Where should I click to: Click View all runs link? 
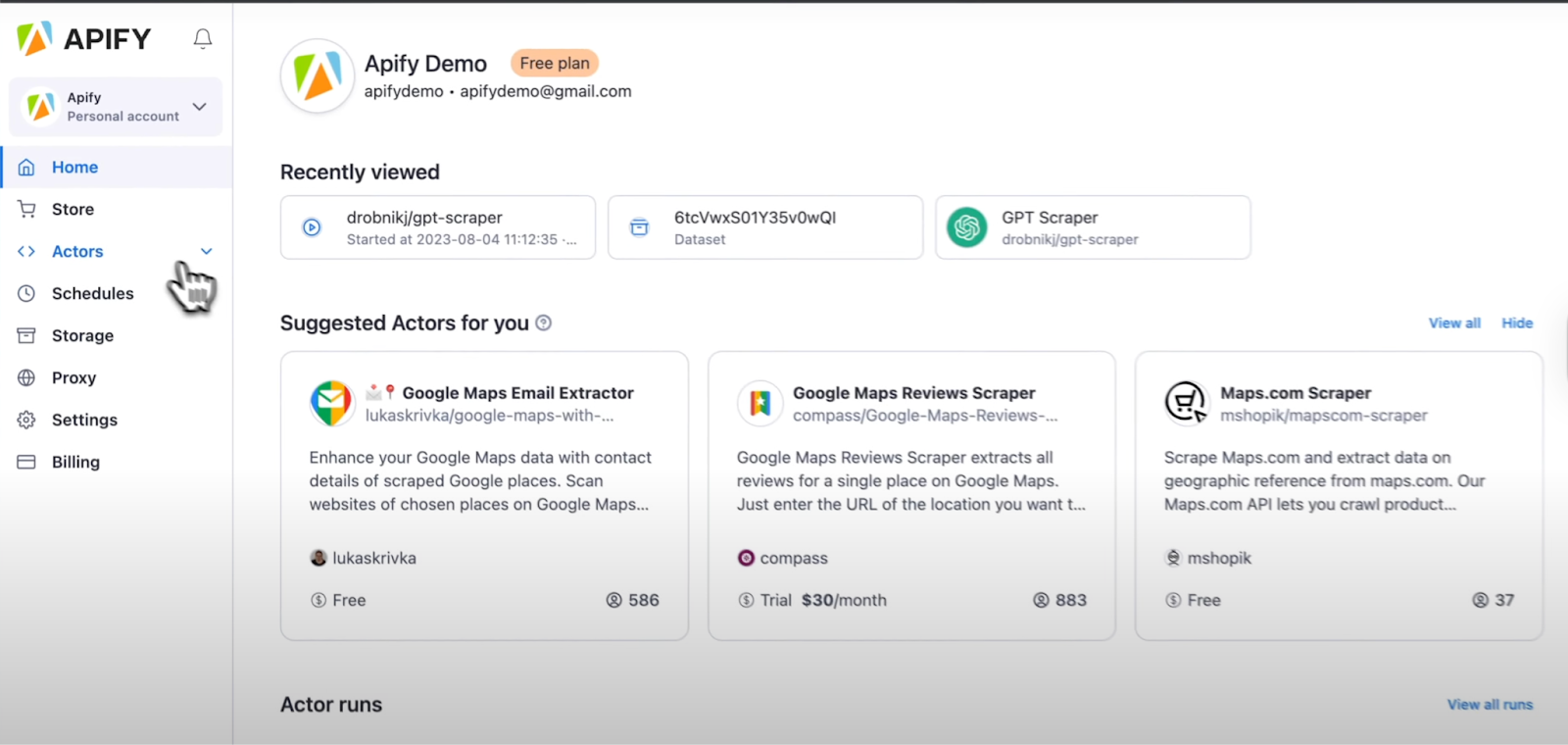1490,704
